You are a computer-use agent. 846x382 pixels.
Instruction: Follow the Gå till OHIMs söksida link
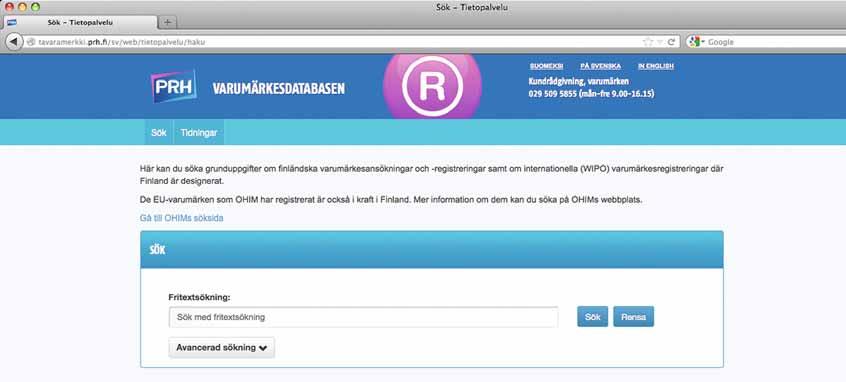coord(181,218)
